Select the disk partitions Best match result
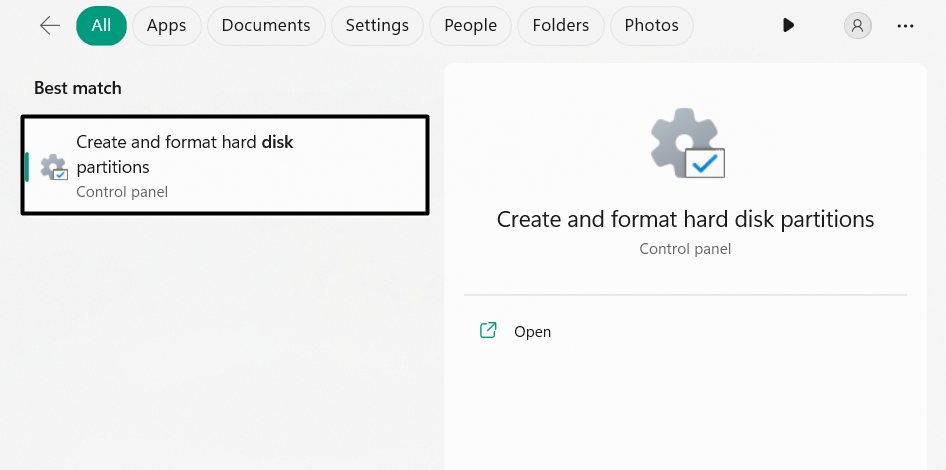Screen dimensions: 946x470 point(225,164)
